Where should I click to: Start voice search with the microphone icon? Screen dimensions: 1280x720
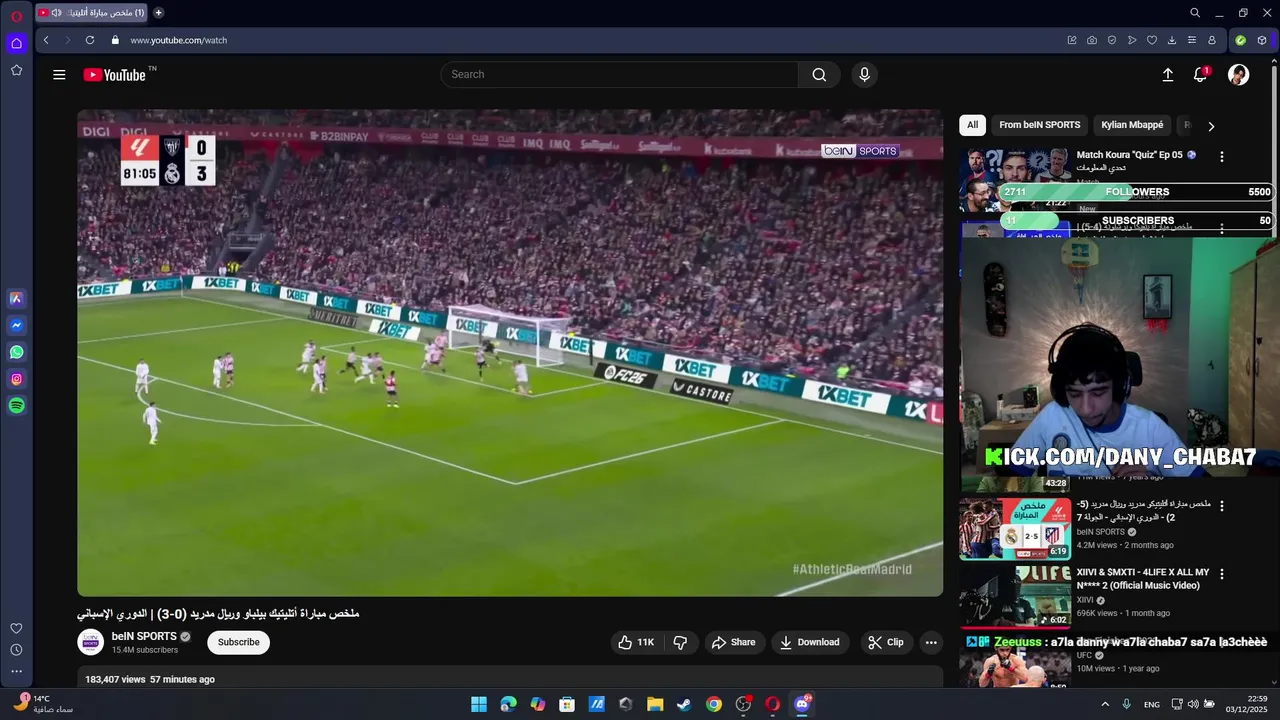(864, 75)
